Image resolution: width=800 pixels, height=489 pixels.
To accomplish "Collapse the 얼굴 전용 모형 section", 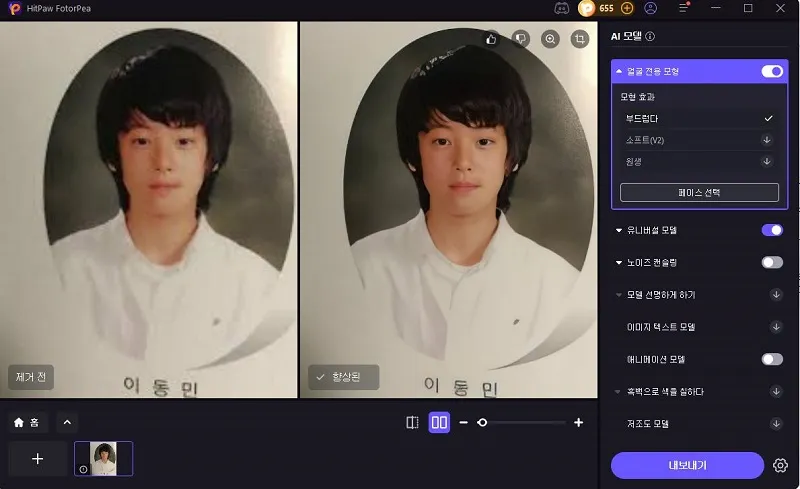I will (619, 71).
